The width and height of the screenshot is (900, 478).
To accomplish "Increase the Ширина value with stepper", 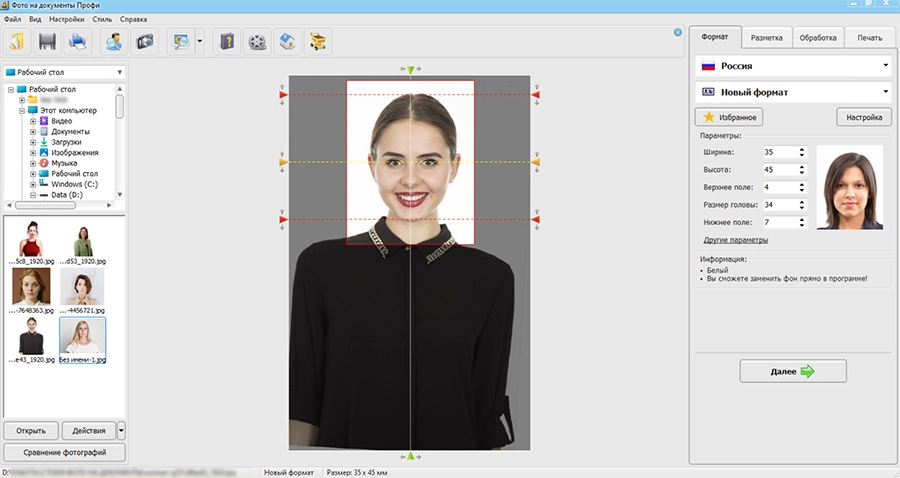I will tap(802, 149).
